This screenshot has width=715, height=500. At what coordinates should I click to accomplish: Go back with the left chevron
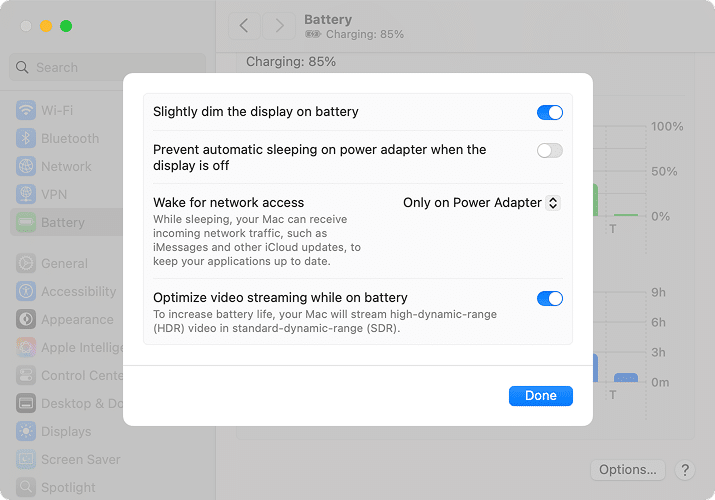click(x=244, y=26)
